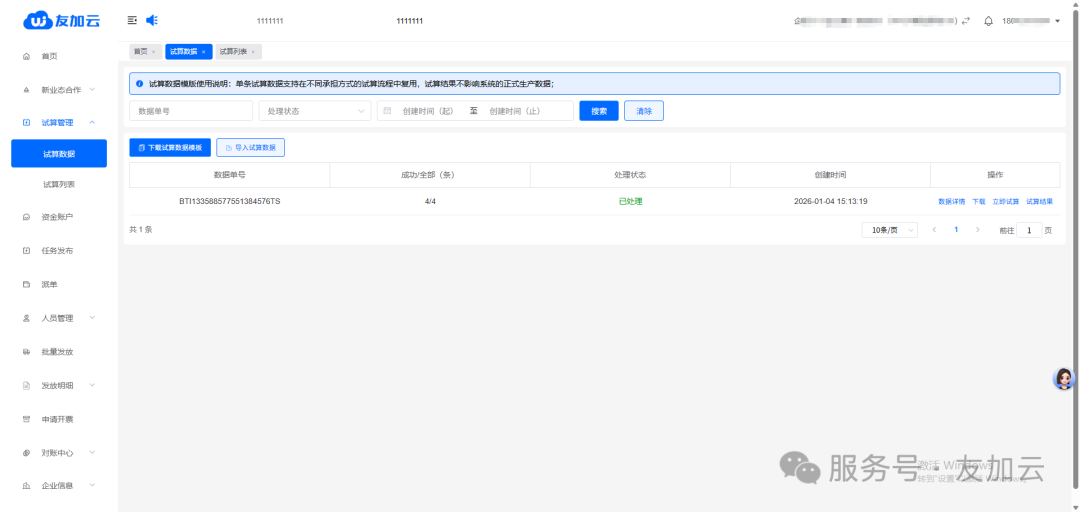The width and height of the screenshot is (1080, 512).
Task: Focus the 数据单号 search field
Action: 191,111
